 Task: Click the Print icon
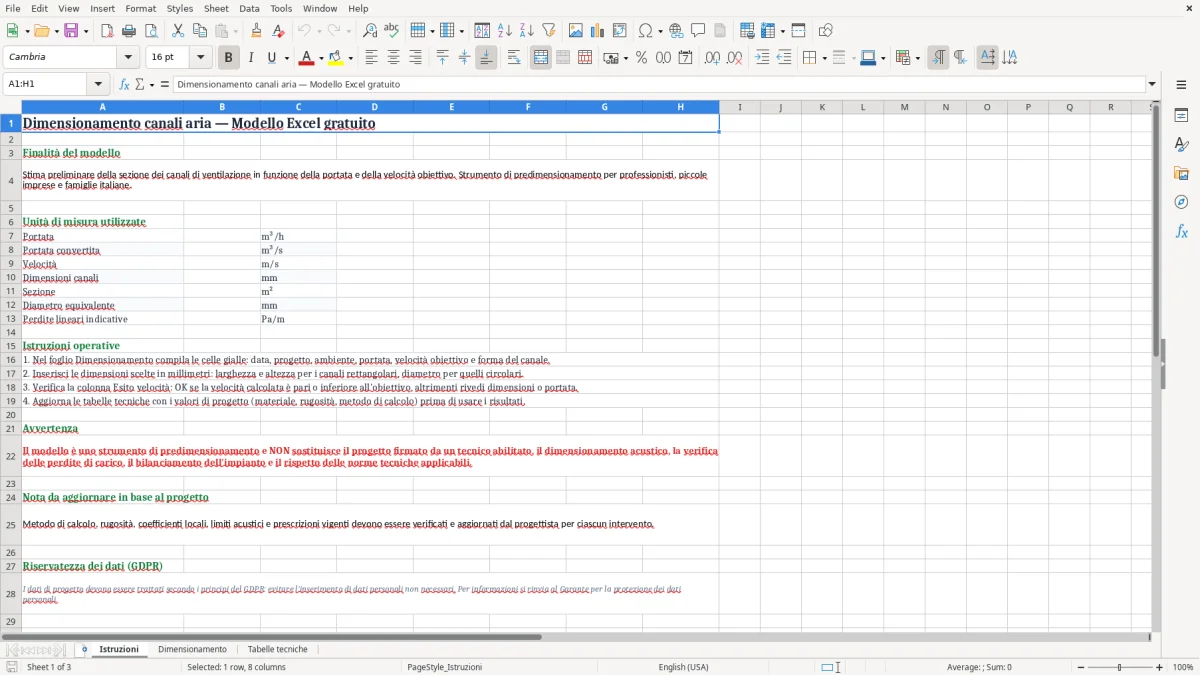129,31
